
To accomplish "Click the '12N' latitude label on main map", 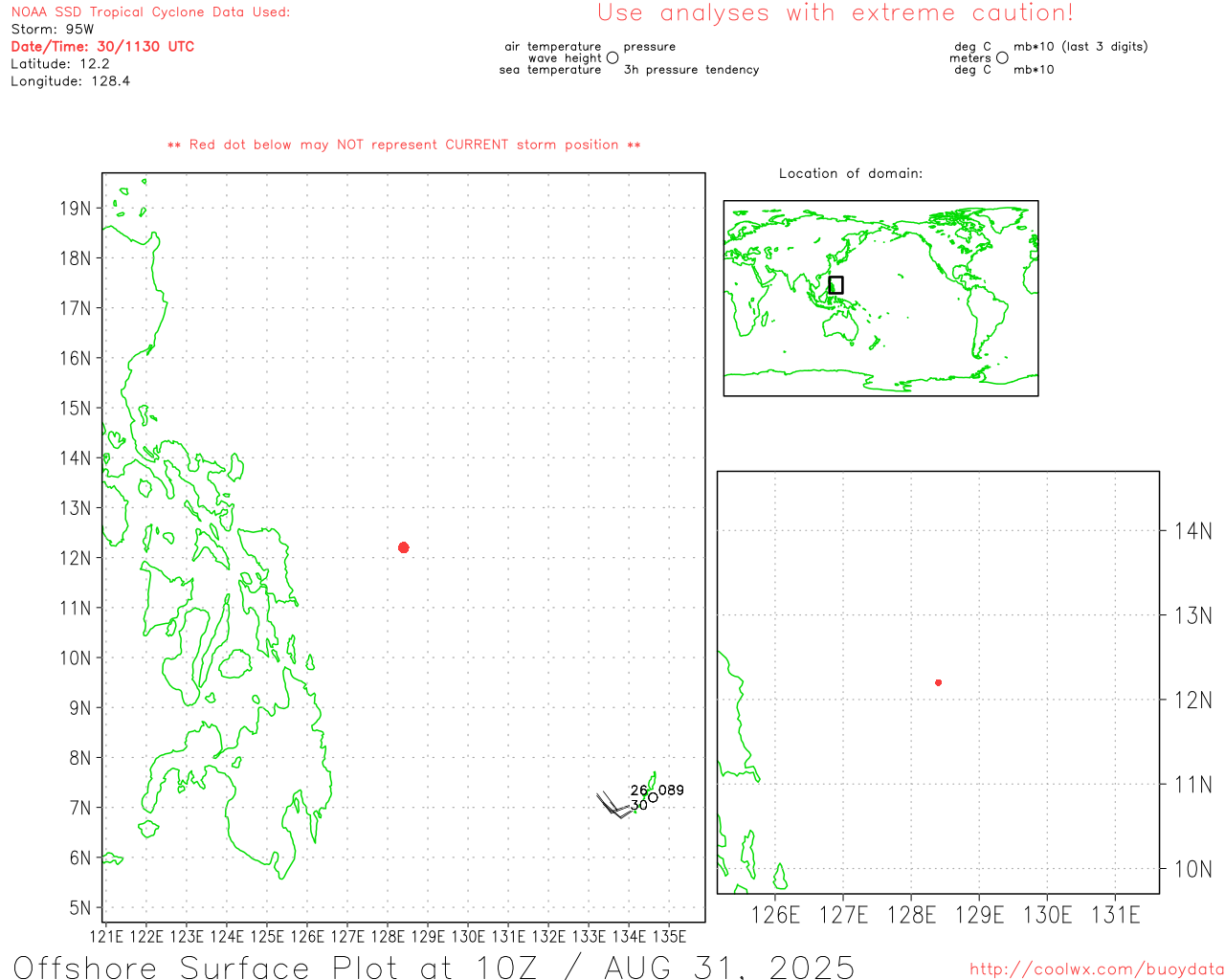I will pos(76,558).
